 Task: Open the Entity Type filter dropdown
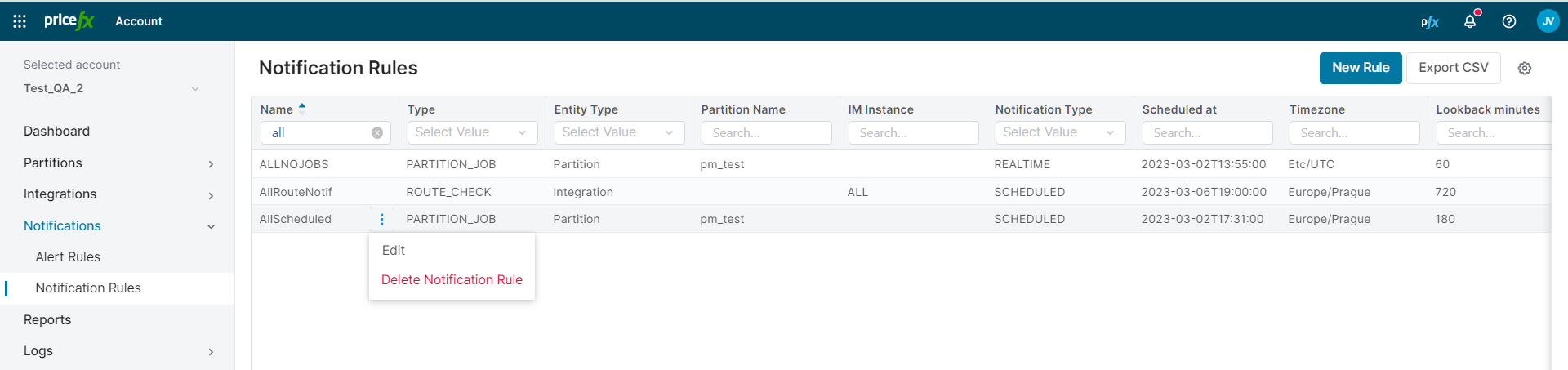(619, 132)
